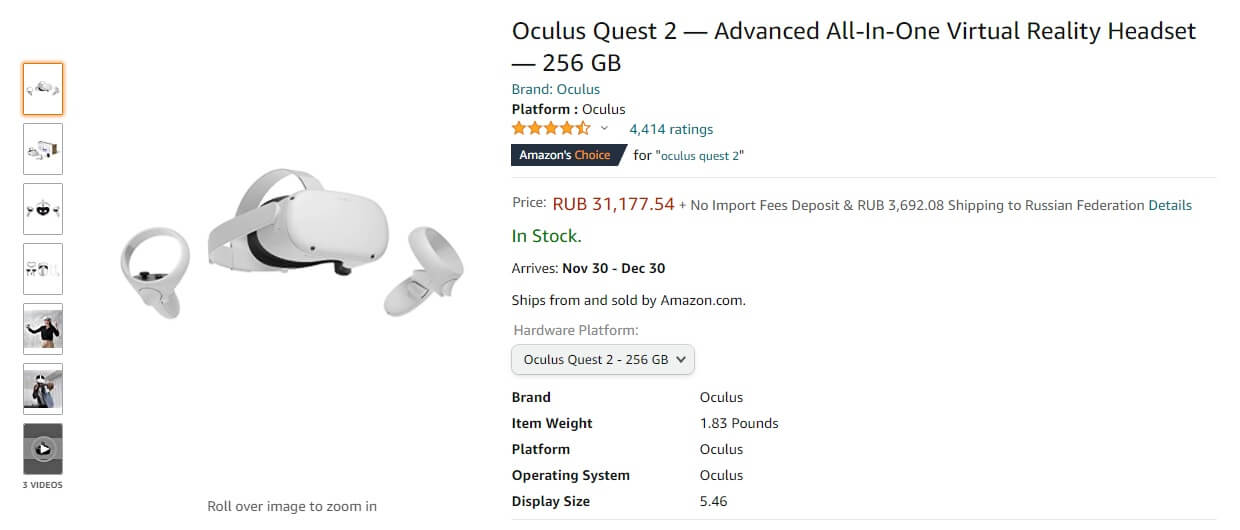This screenshot has width=1240, height=530.
Task: Select the first highlighted product thumbnail
Action: coord(43,89)
